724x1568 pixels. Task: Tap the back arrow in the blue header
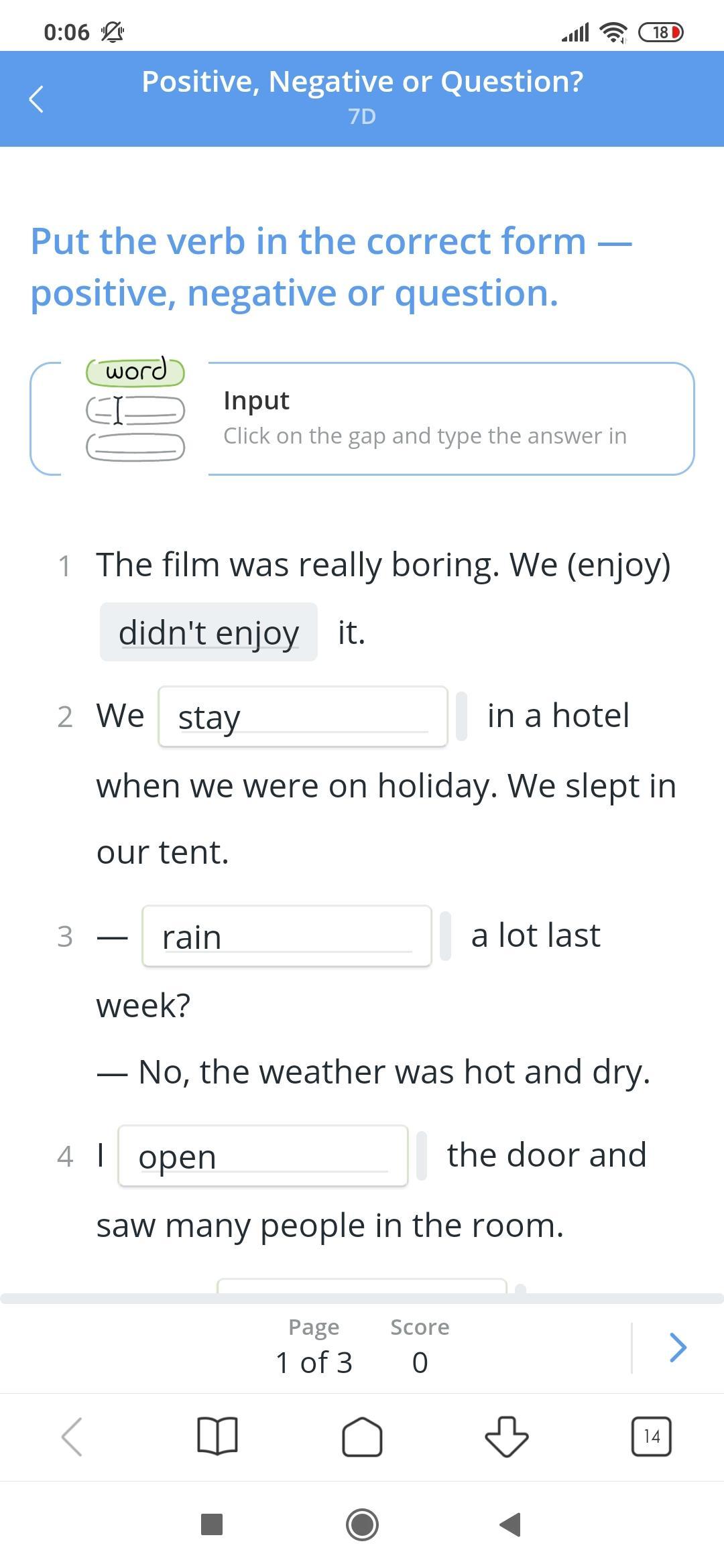coord(37,99)
